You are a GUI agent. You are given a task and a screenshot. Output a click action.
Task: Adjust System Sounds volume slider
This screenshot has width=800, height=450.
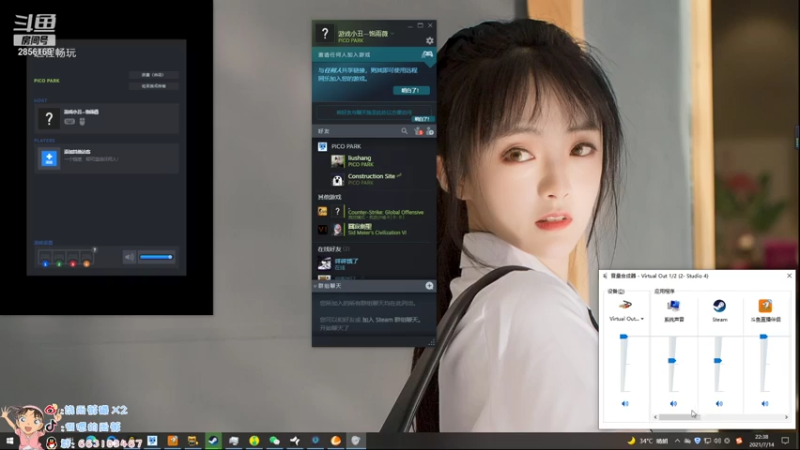pyautogui.click(x=672, y=361)
